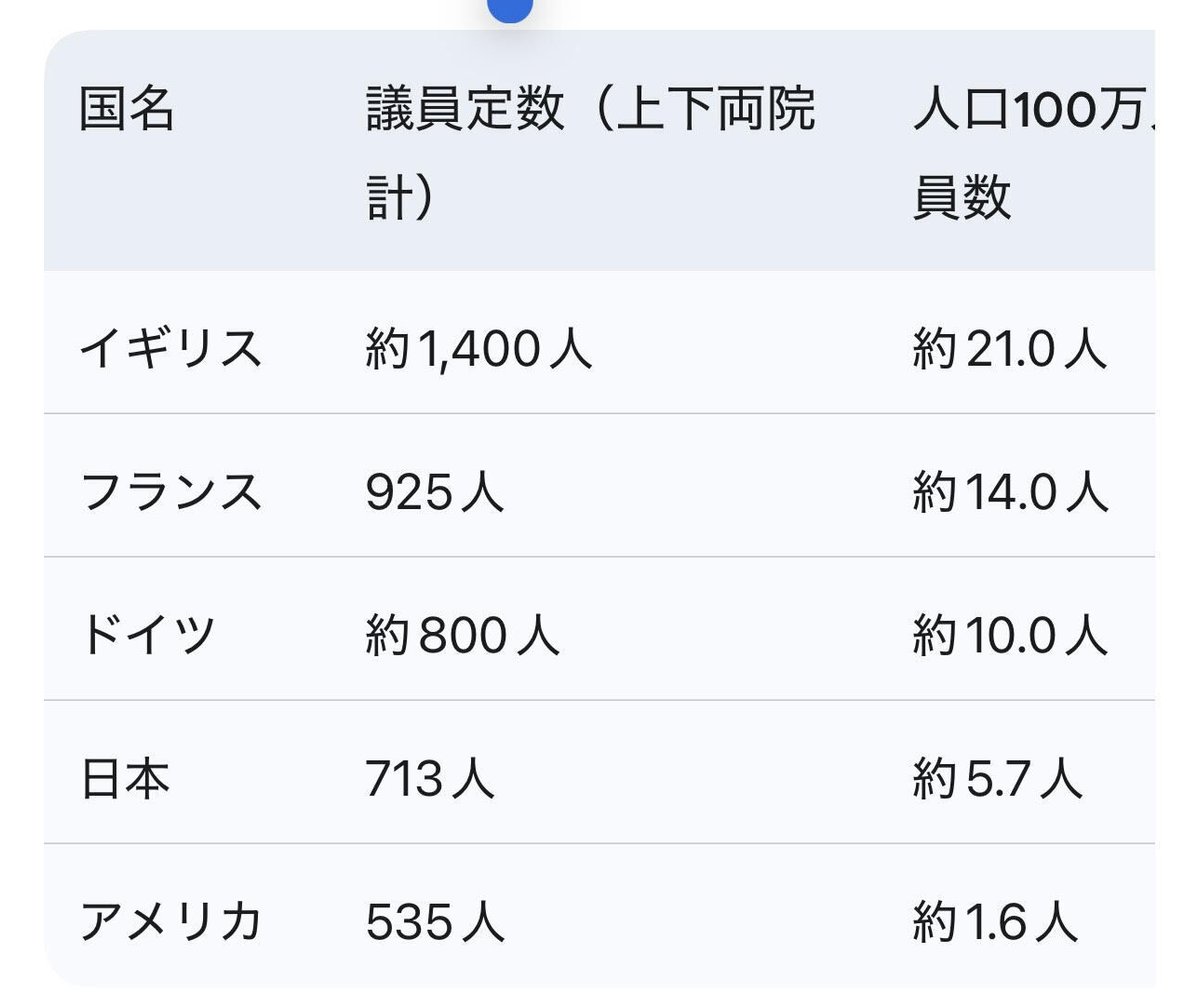Click the 議員定数（上下両院計）column header
The height and width of the screenshot is (1007, 1200).
tap(590, 152)
